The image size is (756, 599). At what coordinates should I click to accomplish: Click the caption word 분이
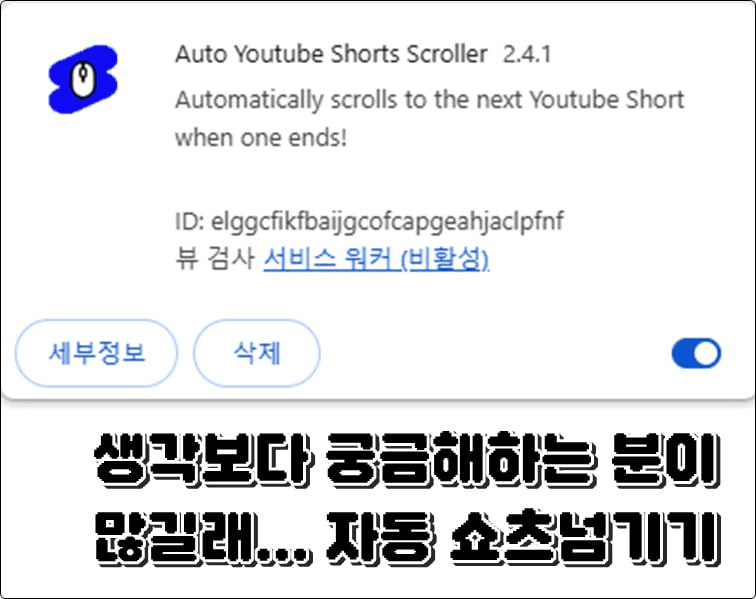click(666, 459)
